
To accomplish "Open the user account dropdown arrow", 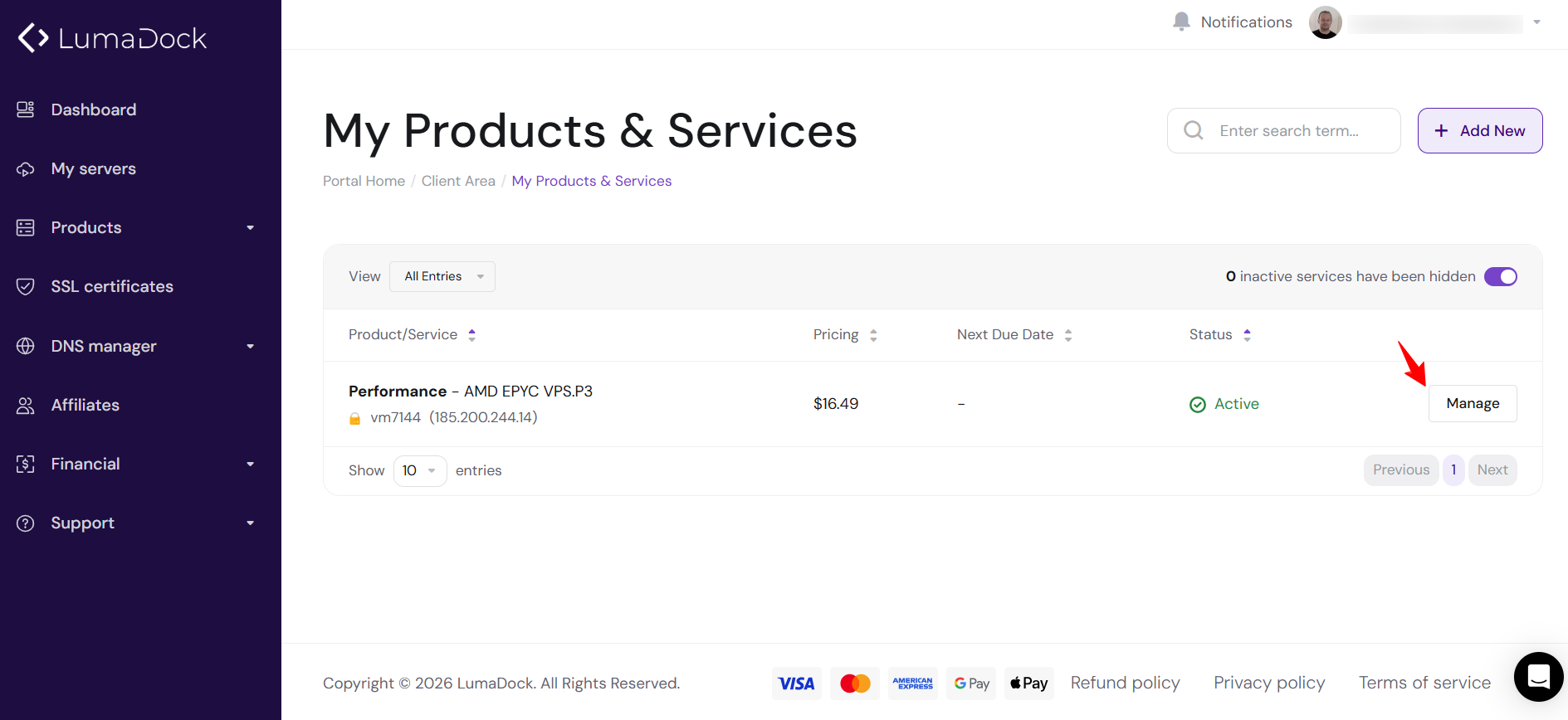I will pos(1536,22).
